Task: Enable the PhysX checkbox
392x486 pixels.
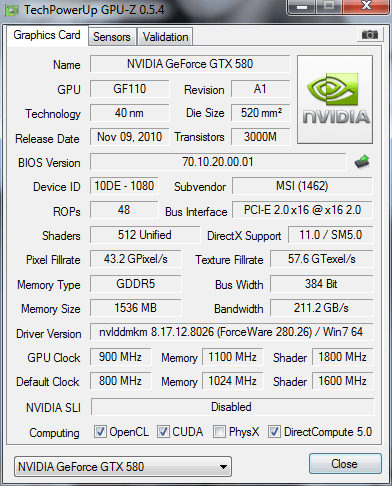Action: (219, 432)
